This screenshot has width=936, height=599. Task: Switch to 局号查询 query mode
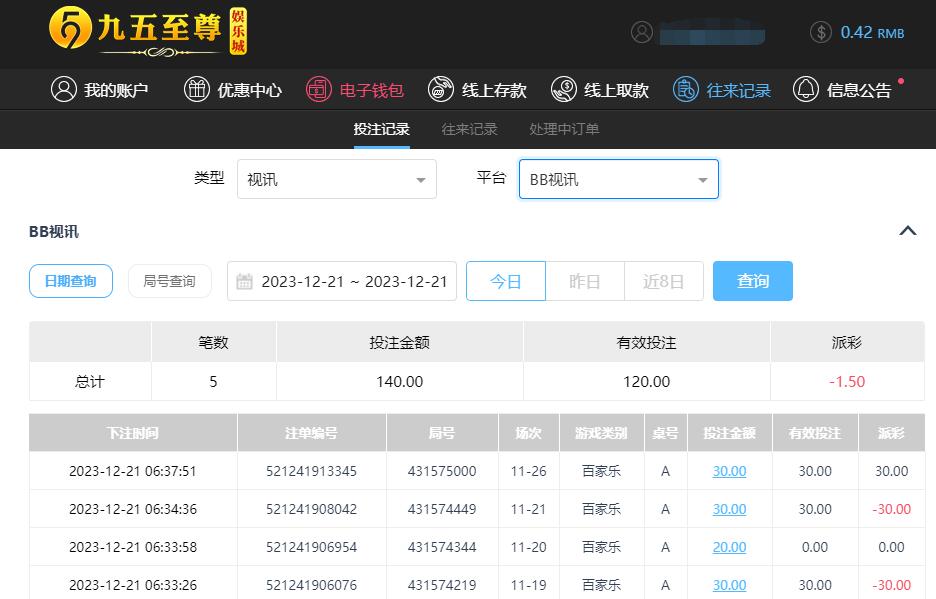point(169,282)
